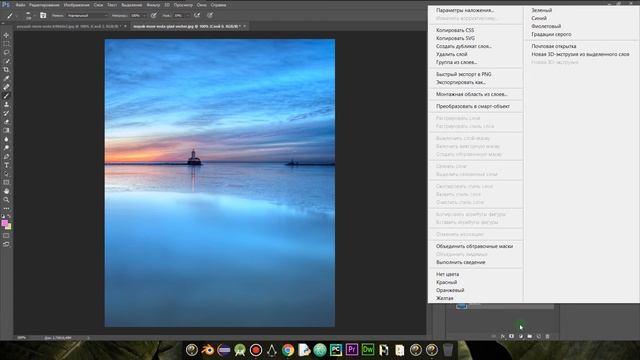Open Dreamweaver from the dock
Image resolution: width=640 pixels, height=360 pixels.
click(x=368, y=350)
